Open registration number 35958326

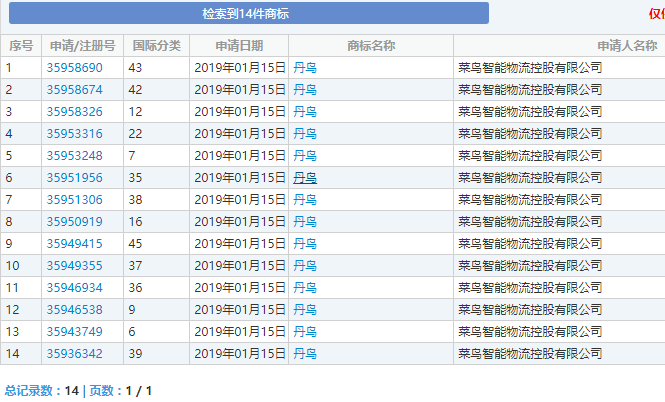(74, 112)
